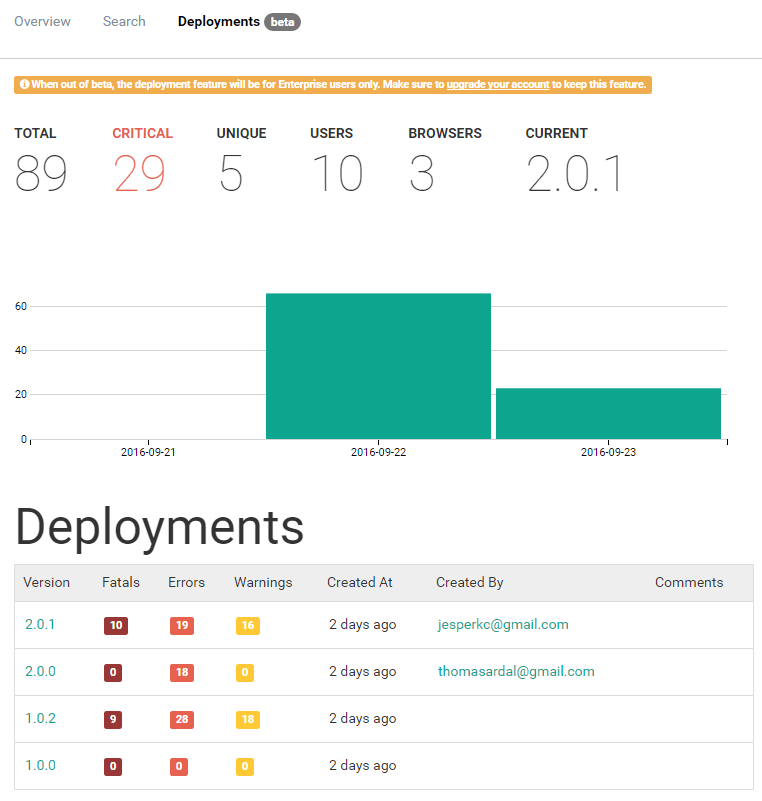Open deployment version 2.0.0
762x801 pixels.
40,671
